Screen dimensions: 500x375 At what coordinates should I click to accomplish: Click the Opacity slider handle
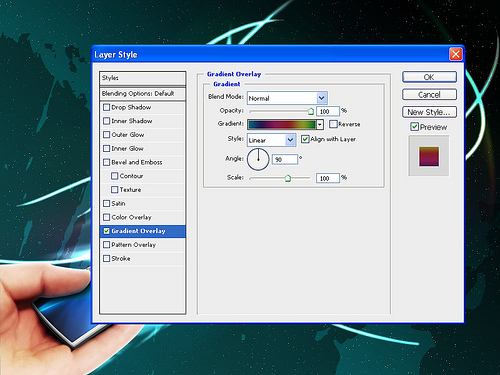[x=311, y=111]
